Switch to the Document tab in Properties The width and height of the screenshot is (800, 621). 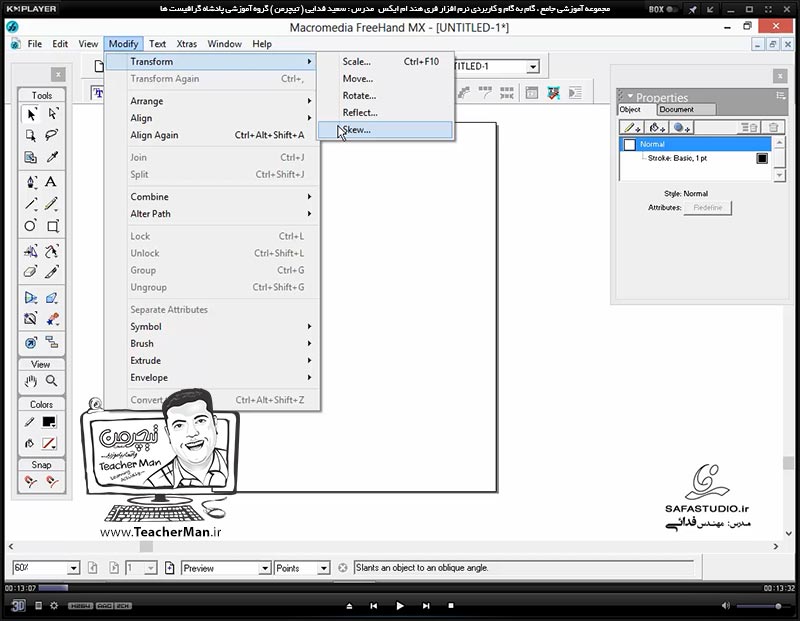point(686,109)
